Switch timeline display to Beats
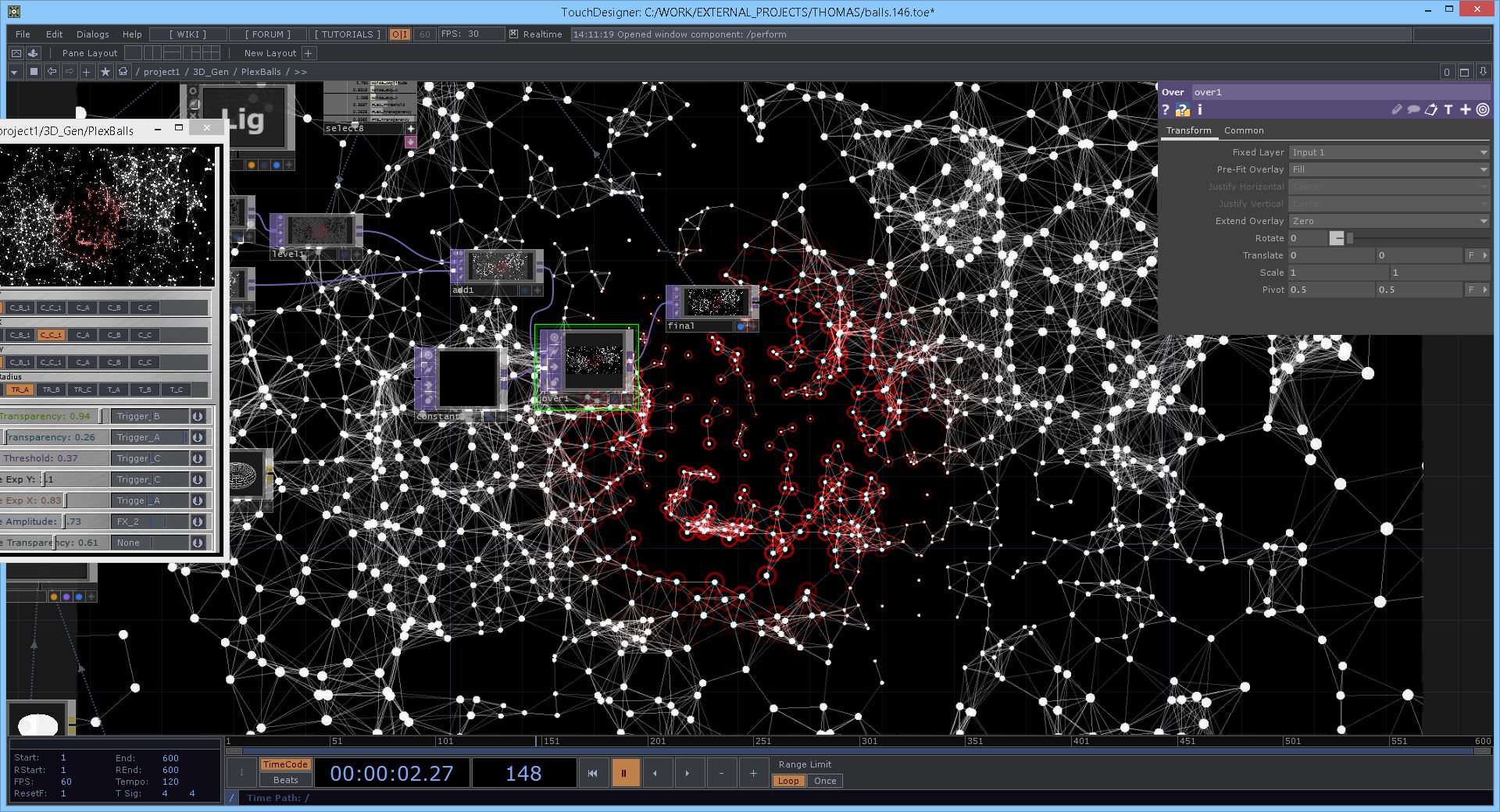This screenshot has height=812, width=1500. click(285, 780)
